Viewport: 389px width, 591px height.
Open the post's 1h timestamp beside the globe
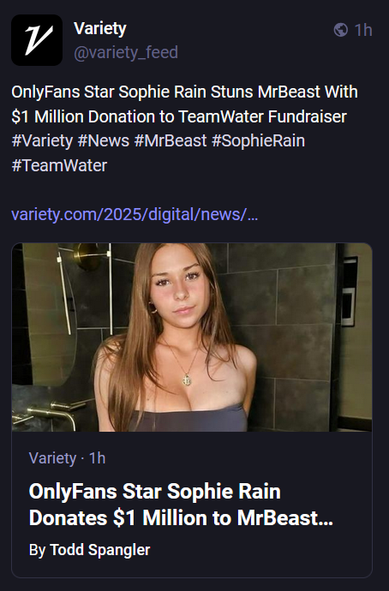[363, 30]
